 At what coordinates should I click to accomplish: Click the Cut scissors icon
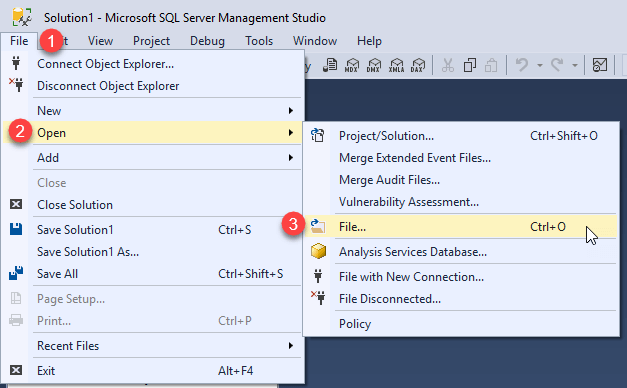pyautogui.click(x=447, y=65)
